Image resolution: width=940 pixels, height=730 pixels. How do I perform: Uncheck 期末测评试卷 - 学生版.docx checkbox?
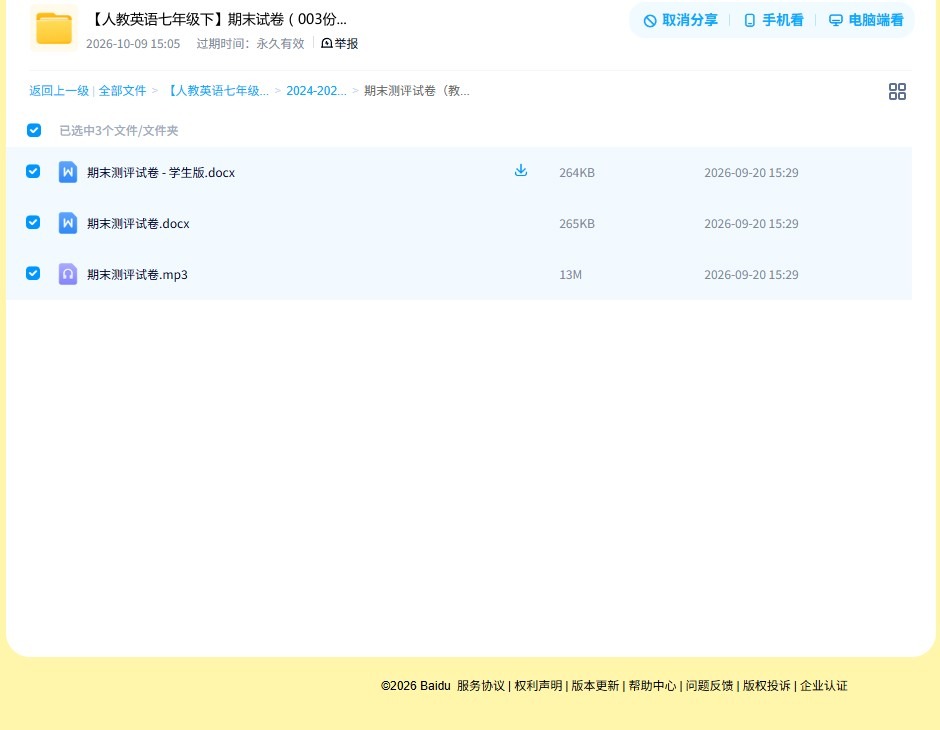(33, 171)
